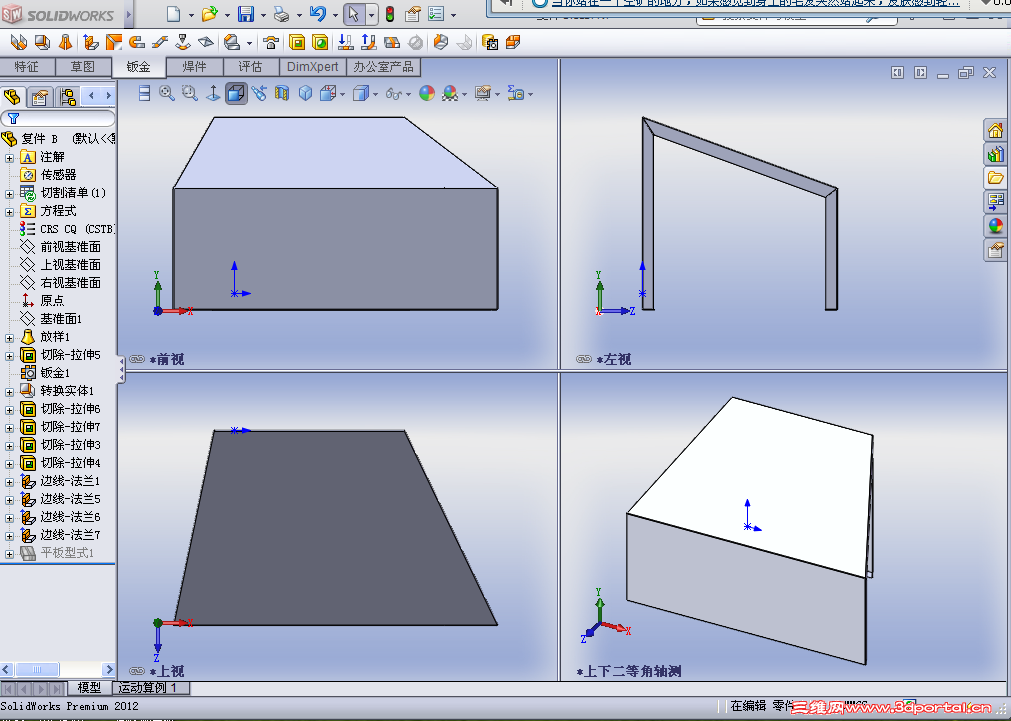Viewport: 1011px width, 721px height.
Task: Click the Corners tool icon
Action: click(231, 43)
